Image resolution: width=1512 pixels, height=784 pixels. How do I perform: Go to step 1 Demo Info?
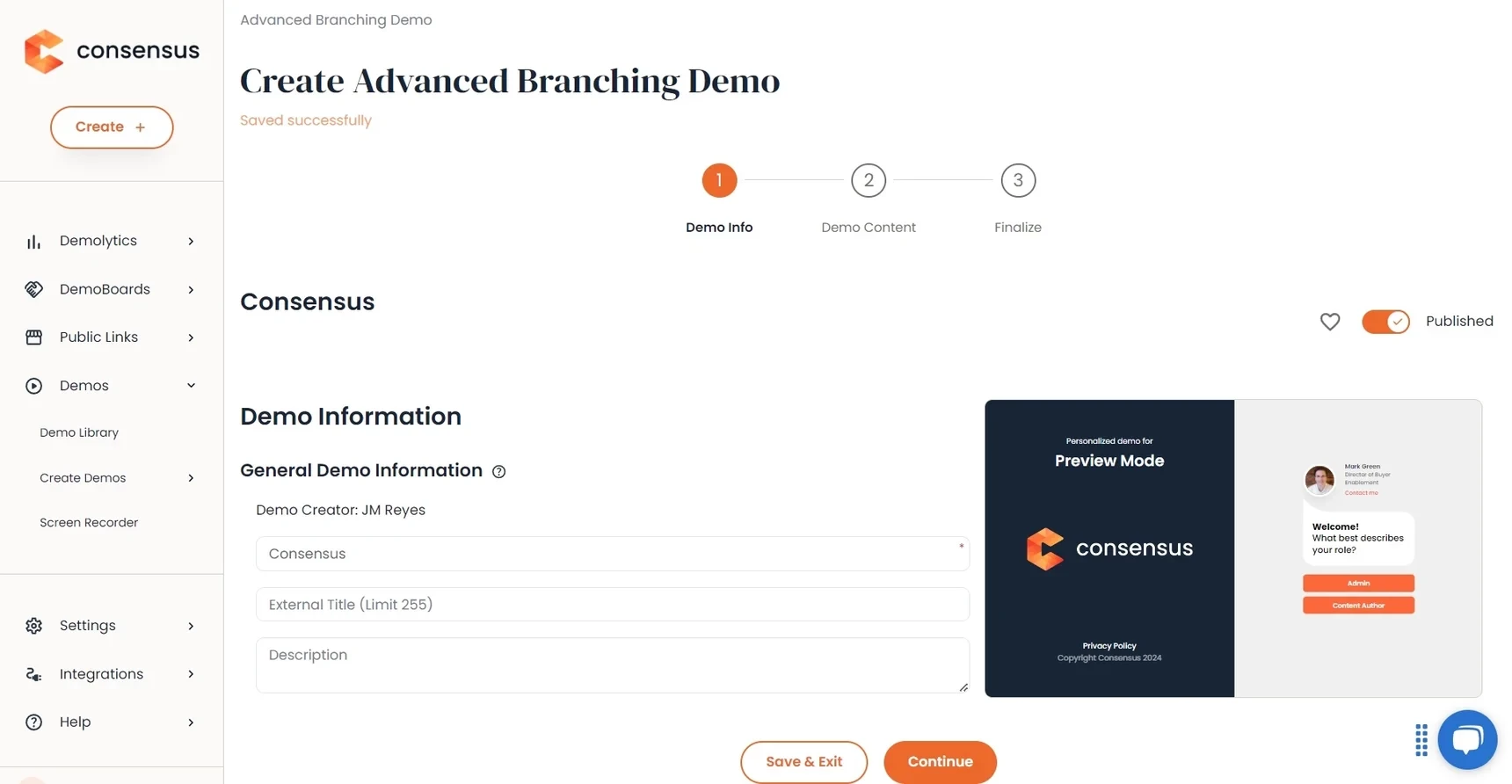click(x=719, y=180)
